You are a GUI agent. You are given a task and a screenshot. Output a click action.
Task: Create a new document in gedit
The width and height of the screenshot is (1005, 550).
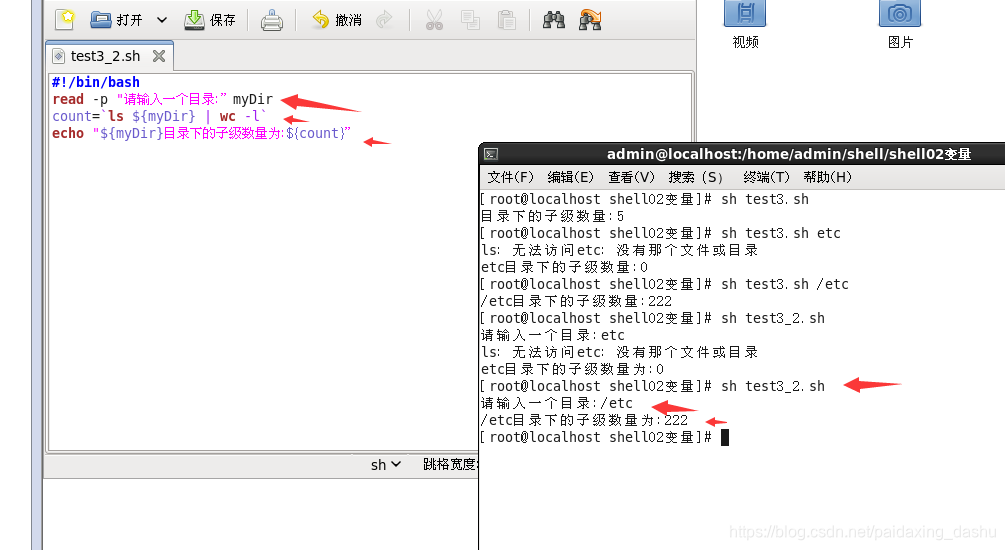tap(65, 20)
